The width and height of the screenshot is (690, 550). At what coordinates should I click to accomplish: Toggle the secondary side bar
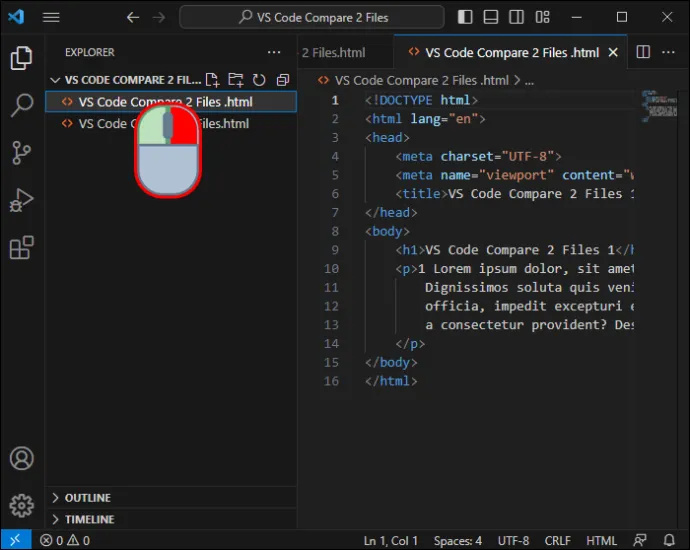[516, 17]
